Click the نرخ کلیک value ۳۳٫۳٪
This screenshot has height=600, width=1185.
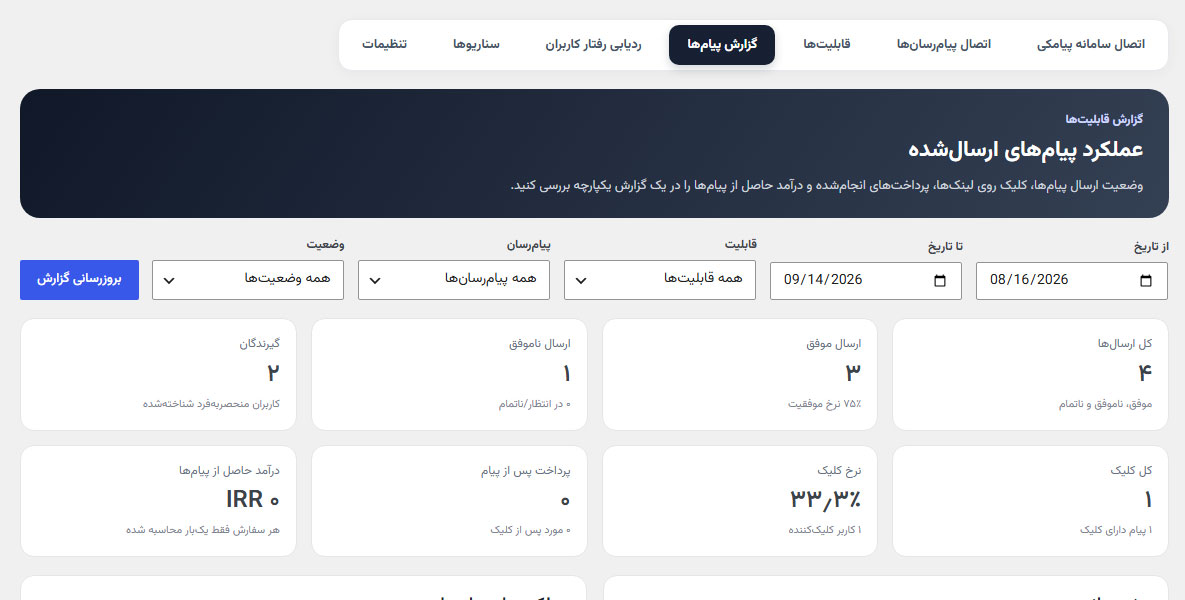(825, 499)
